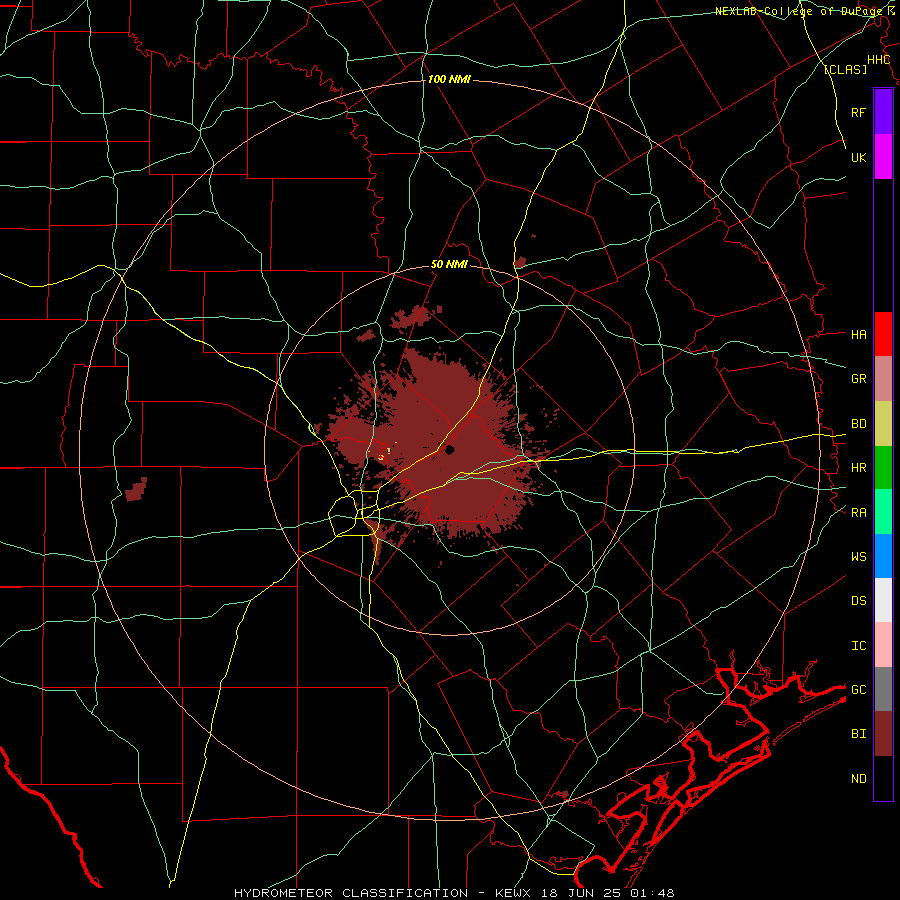Click the 50 NMI range ring label
This screenshot has height=900, width=900.
click(449, 264)
